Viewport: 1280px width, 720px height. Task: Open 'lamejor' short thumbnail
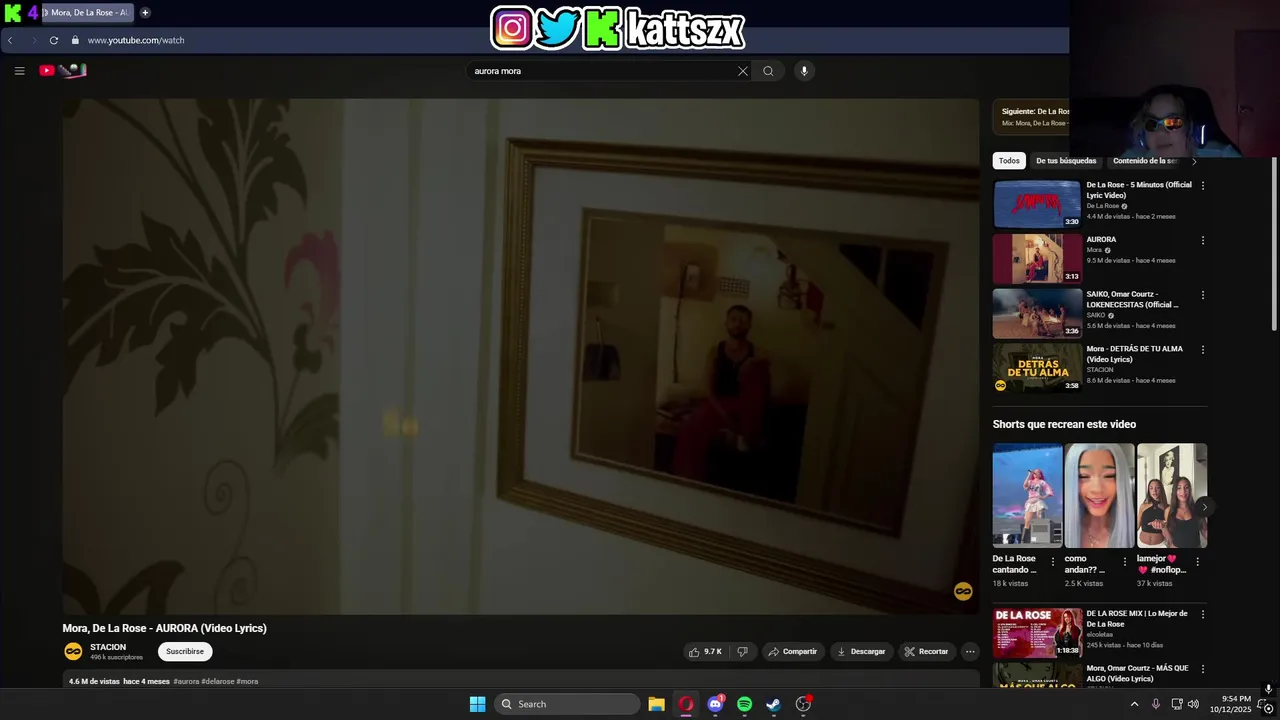click(x=1172, y=496)
